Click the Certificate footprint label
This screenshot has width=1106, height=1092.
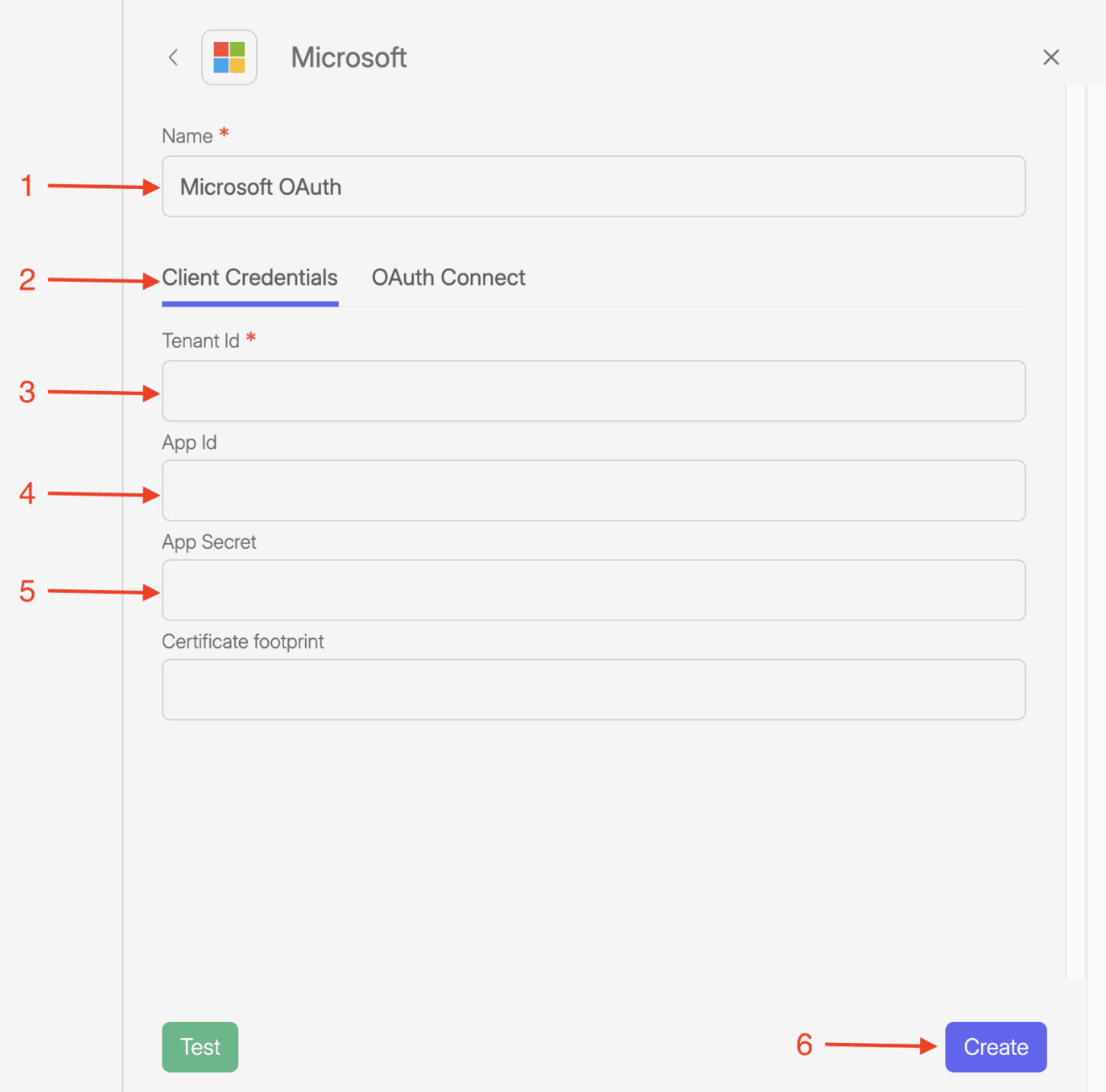pyautogui.click(x=242, y=641)
